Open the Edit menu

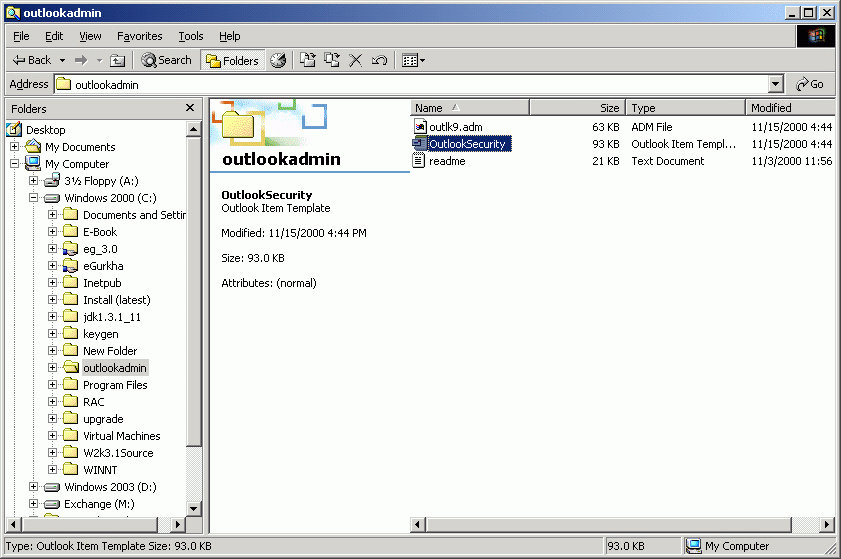point(54,36)
